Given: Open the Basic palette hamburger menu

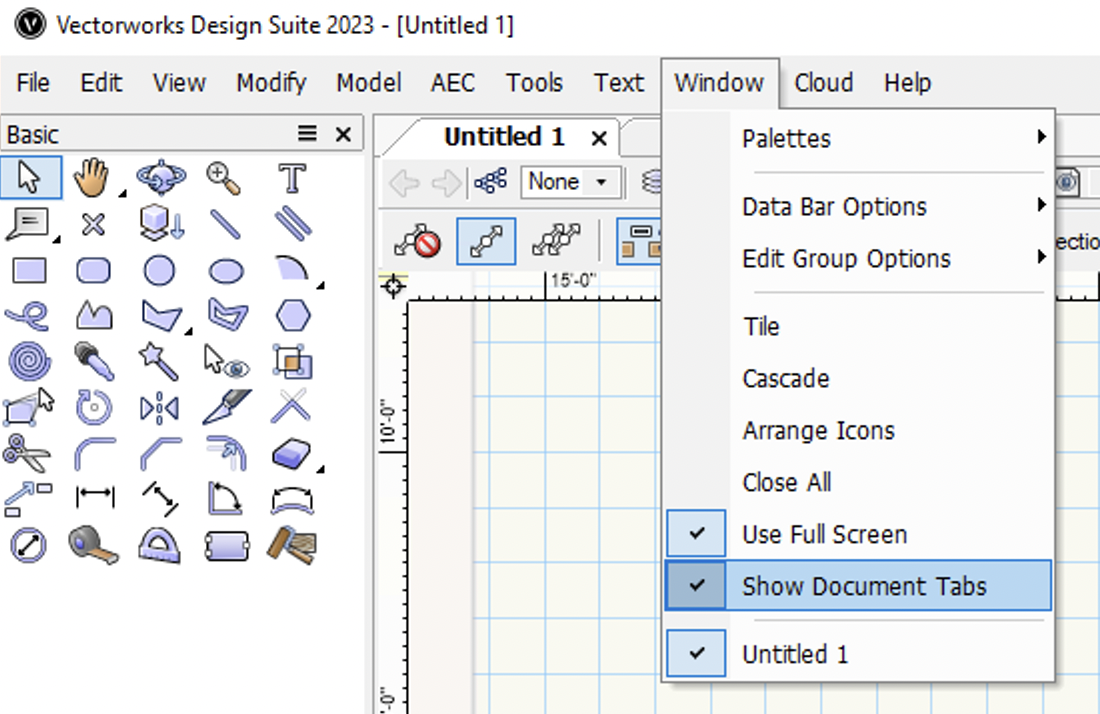Looking at the screenshot, I should (x=305, y=133).
